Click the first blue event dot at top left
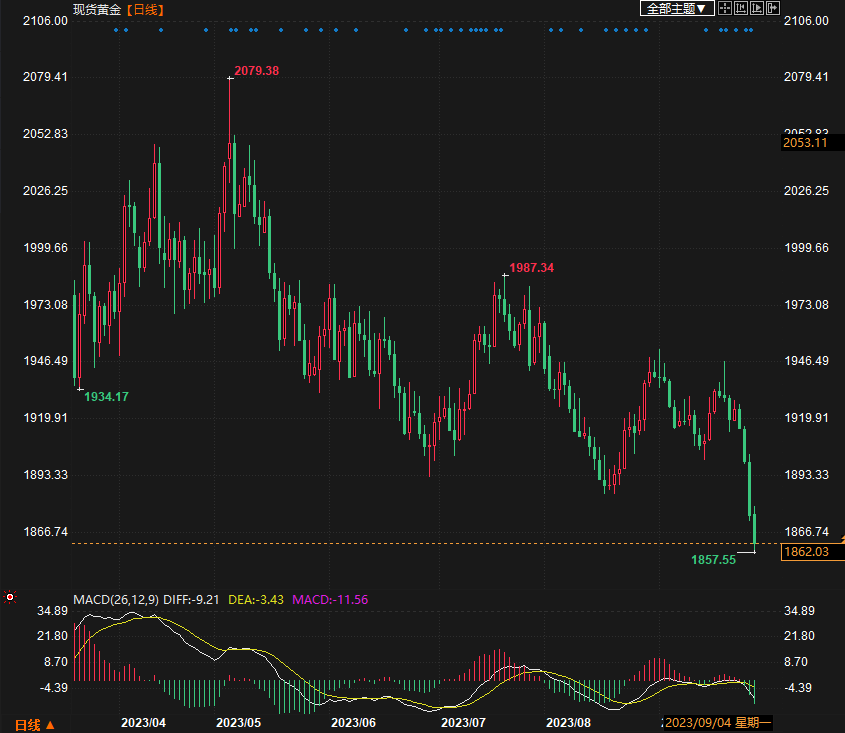 [116, 30]
